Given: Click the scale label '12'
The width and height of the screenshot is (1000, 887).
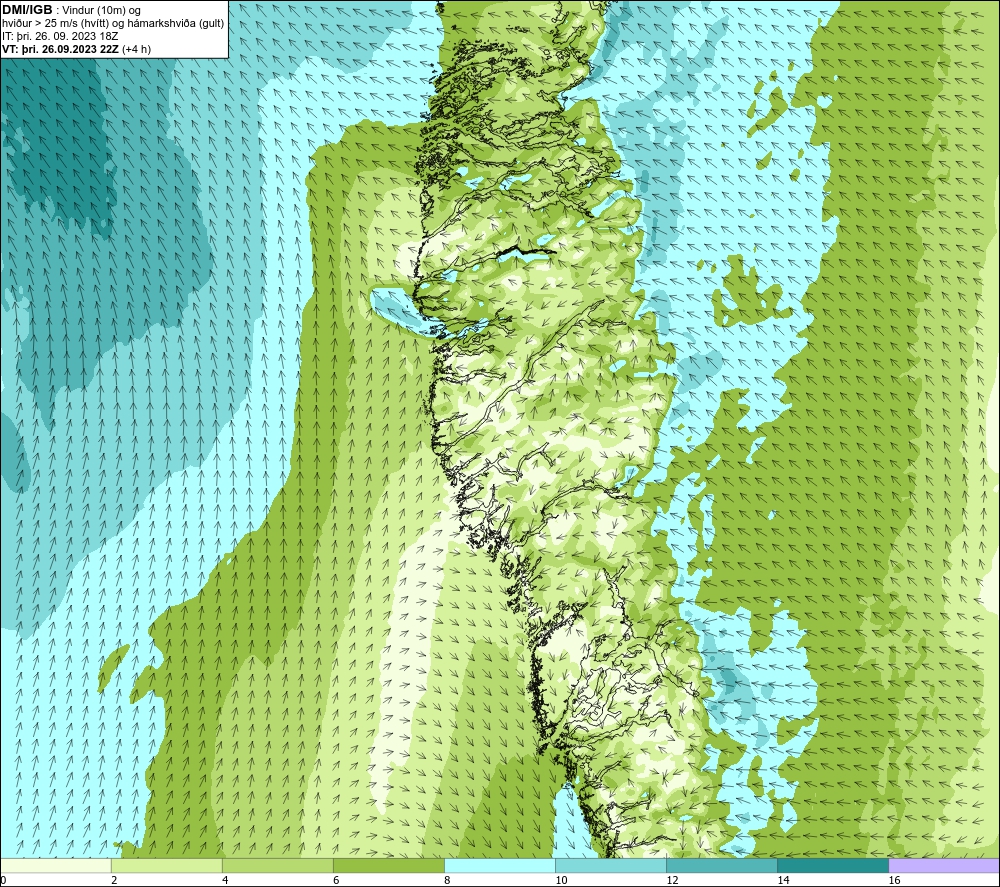Looking at the screenshot, I should click(x=672, y=880).
